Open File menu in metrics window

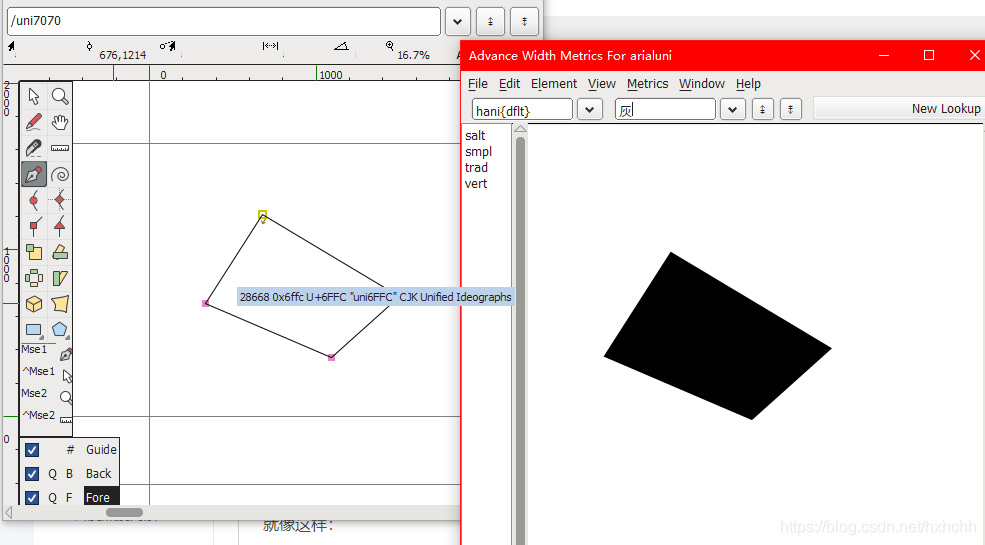[477, 84]
